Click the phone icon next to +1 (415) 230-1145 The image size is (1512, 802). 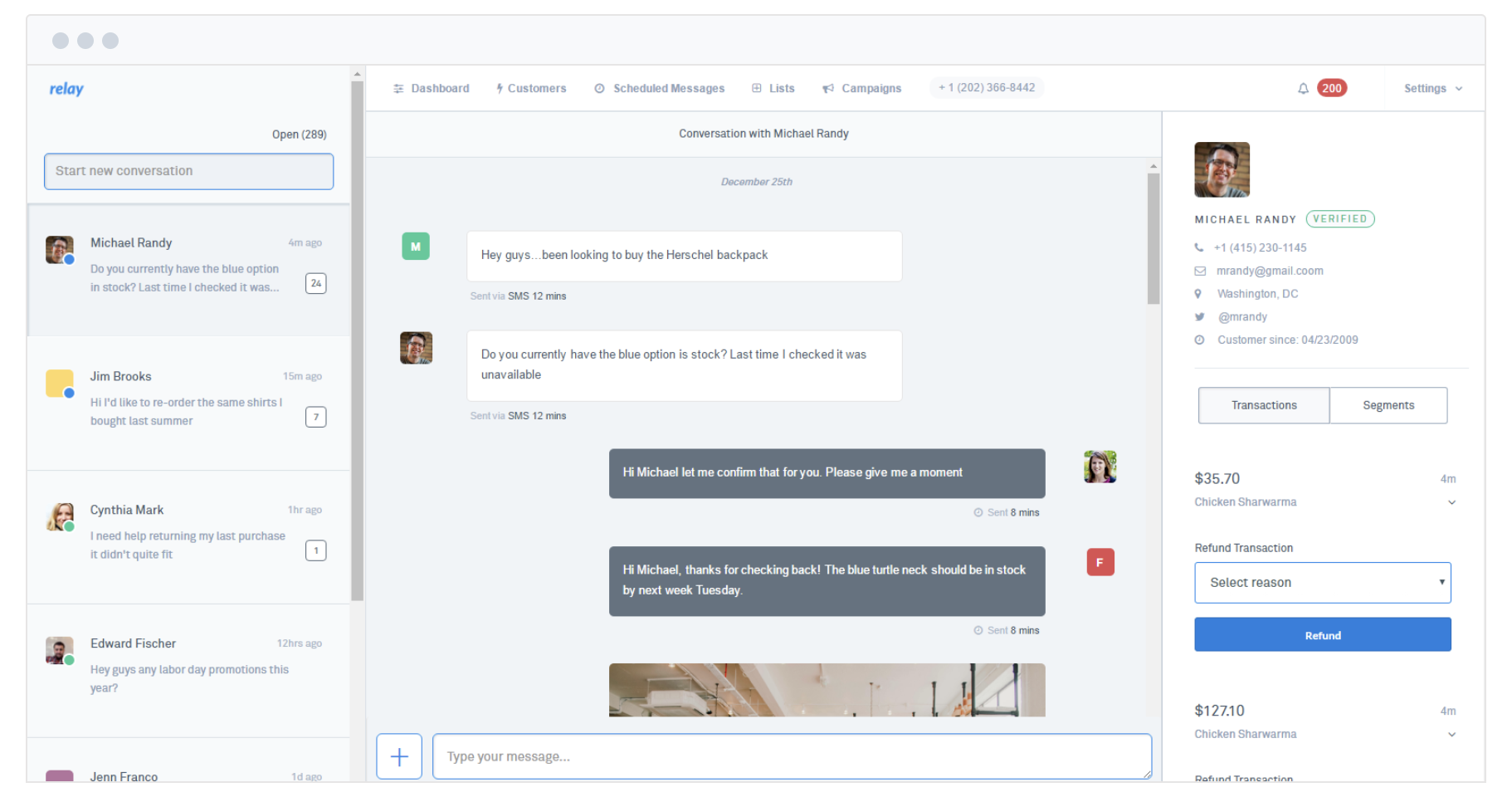[1199, 247]
